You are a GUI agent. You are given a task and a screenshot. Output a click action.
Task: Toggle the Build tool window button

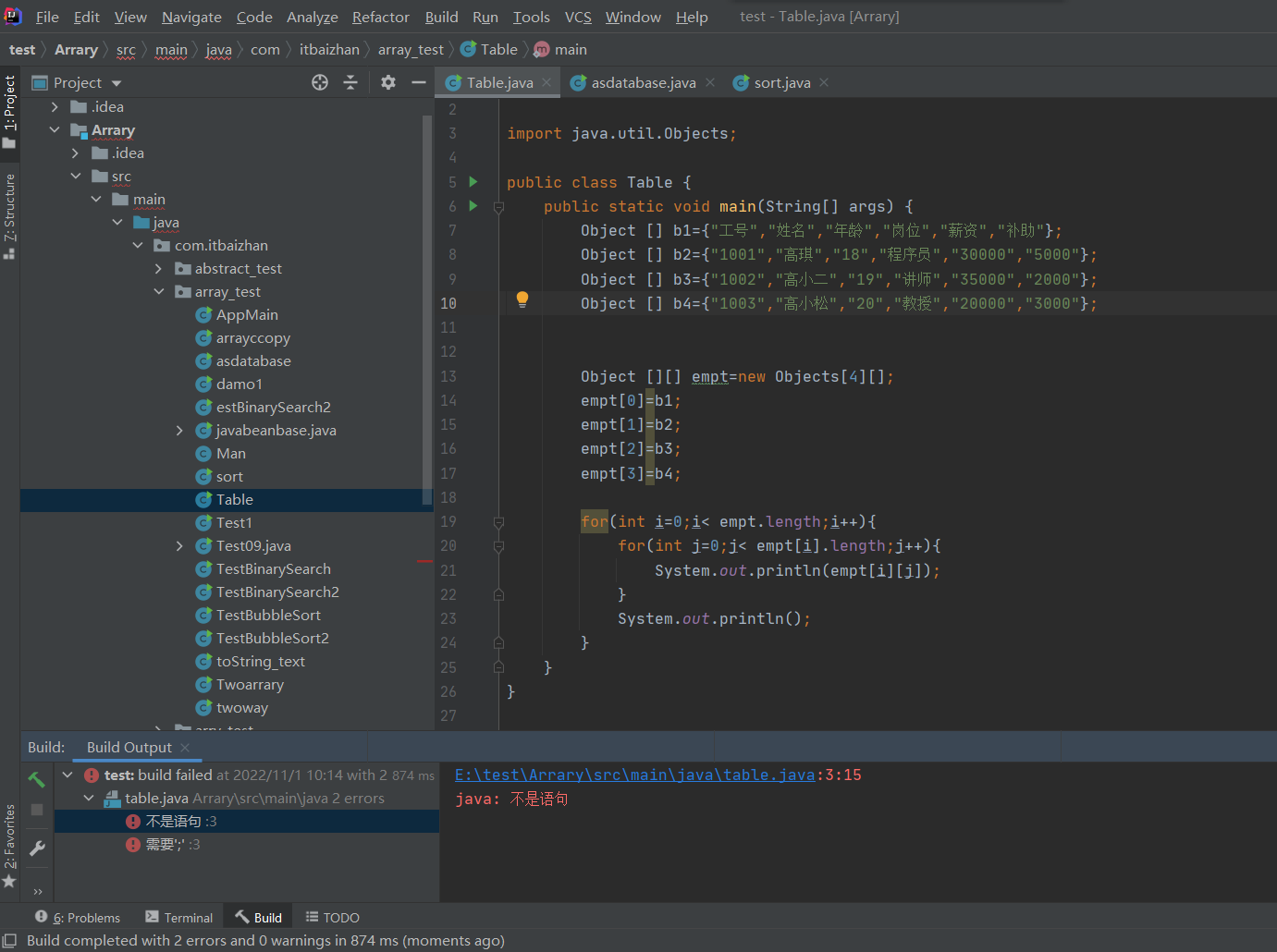tap(258, 917)
